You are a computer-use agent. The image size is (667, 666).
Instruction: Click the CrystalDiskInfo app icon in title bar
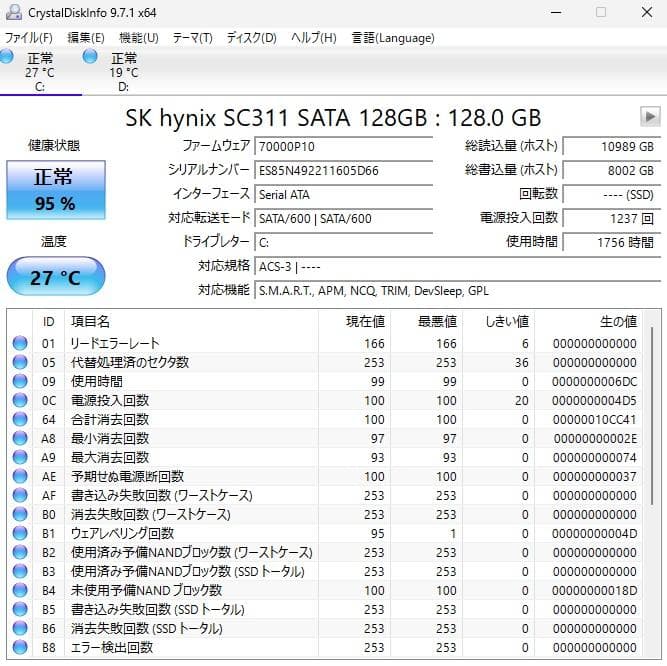click(14, 12)
